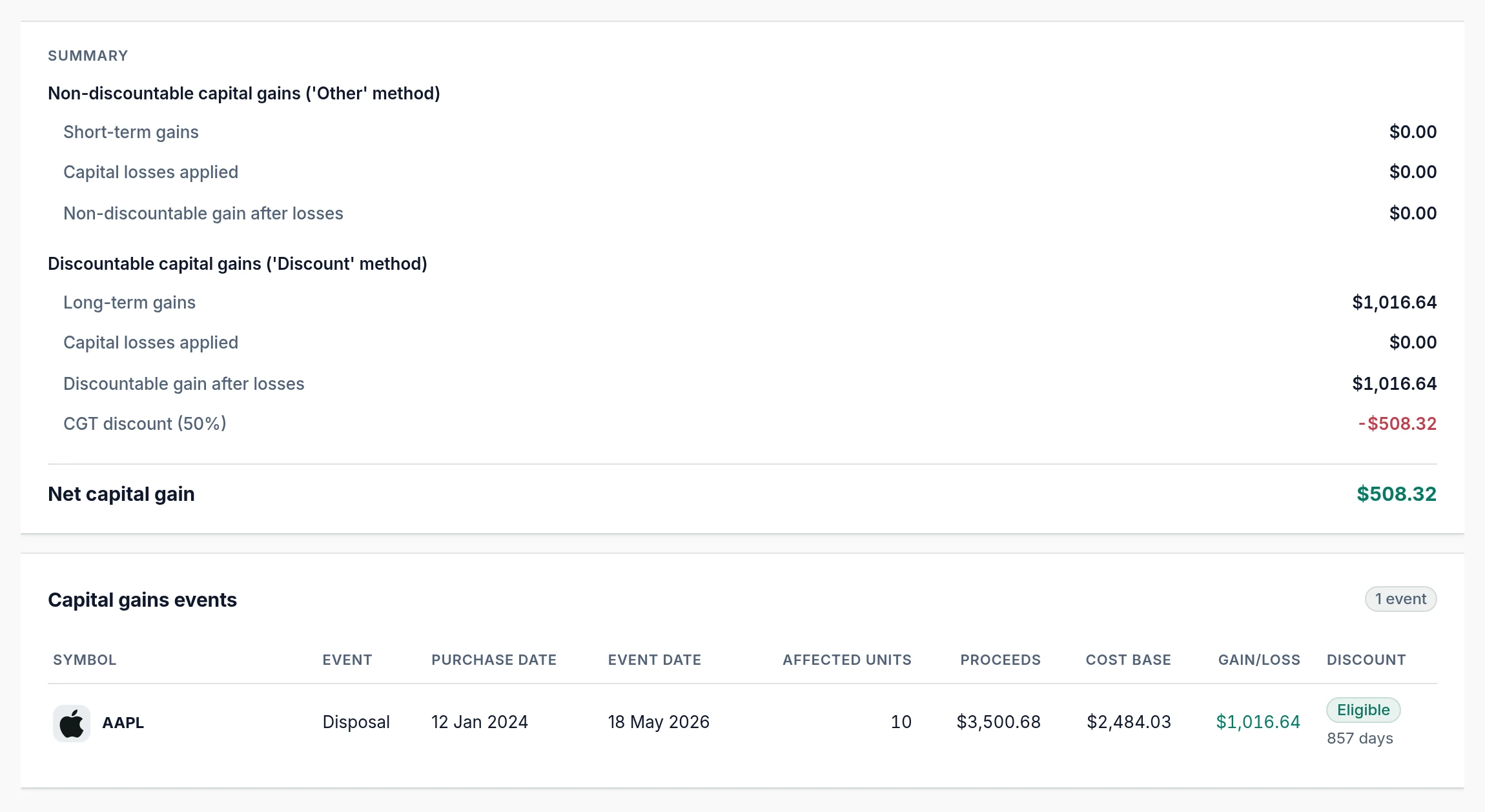Click the red -$508.32 discount amount
Screen dimensions: 1485x812
pos(1397,424)
